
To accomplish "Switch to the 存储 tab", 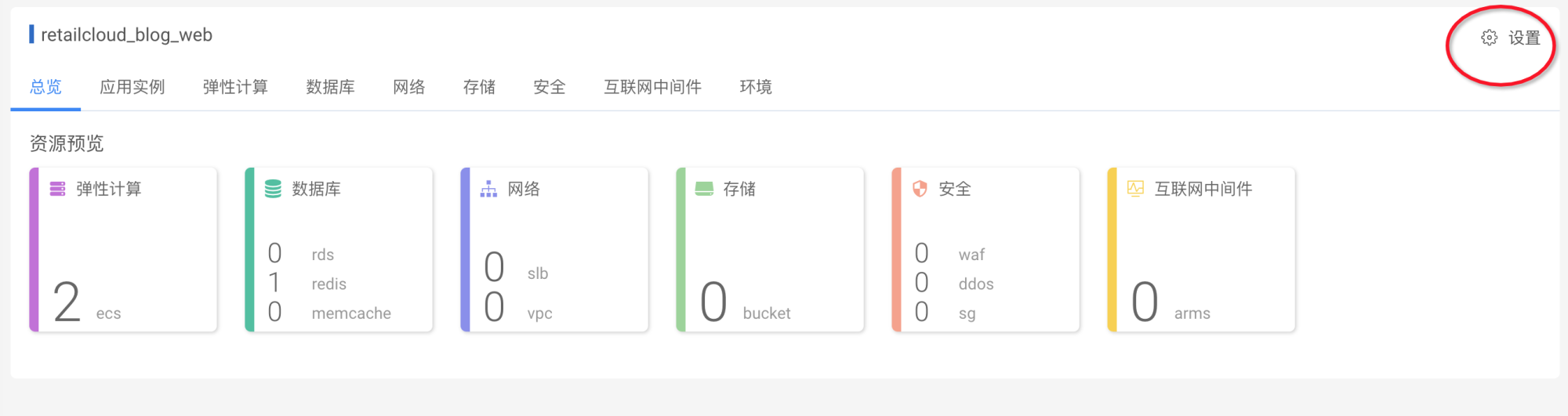I will (479, 87).
